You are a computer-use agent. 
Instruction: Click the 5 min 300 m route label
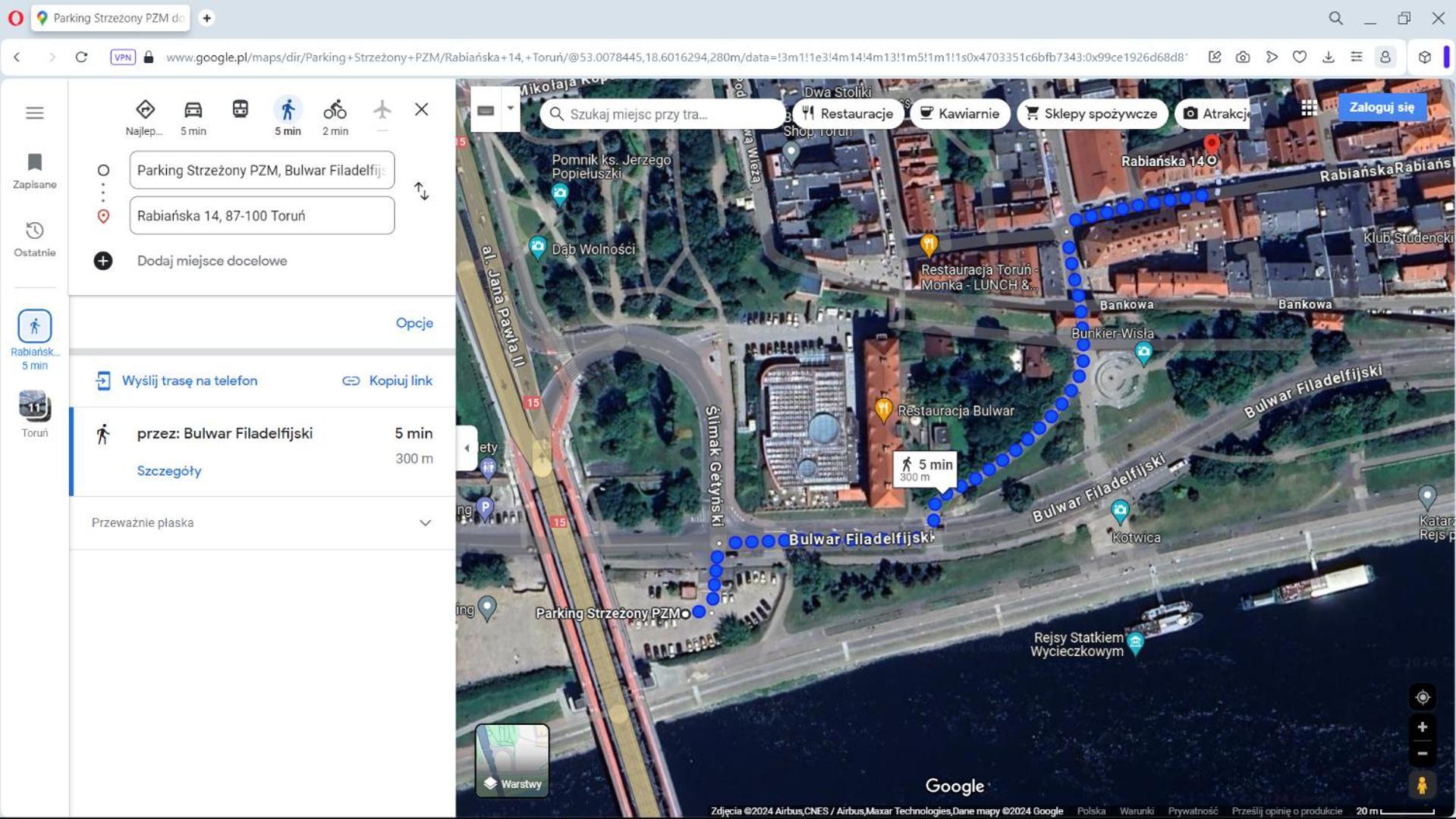point(926,469)
